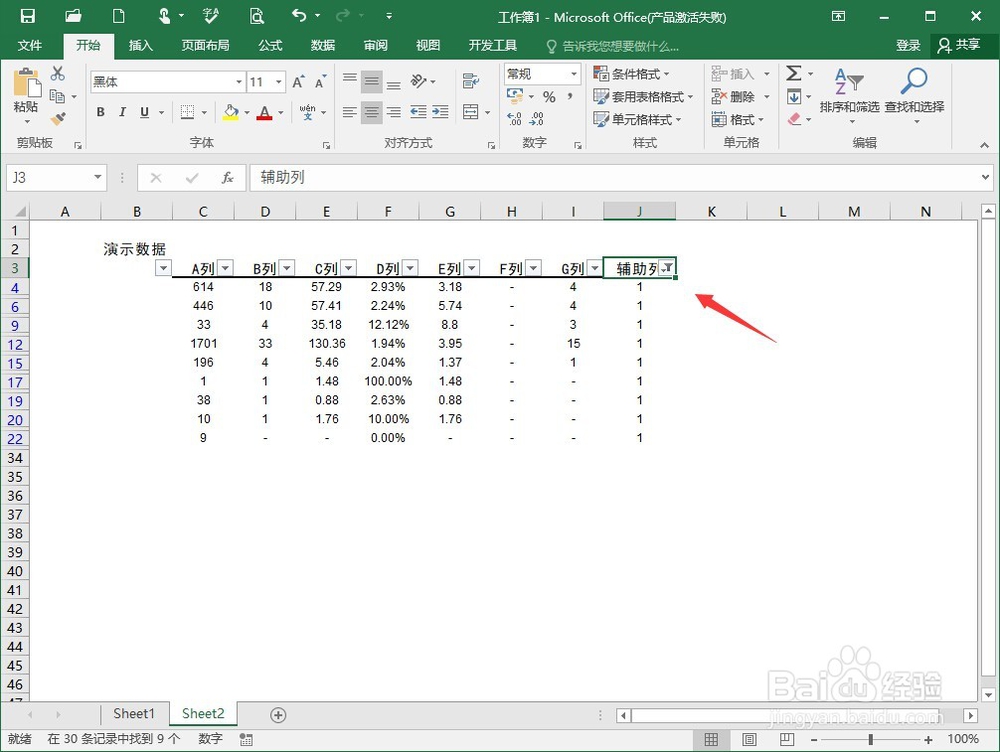Switch to the Sheet1 worksheet tab
This screenshot has height=752, width=1000.
133,714
